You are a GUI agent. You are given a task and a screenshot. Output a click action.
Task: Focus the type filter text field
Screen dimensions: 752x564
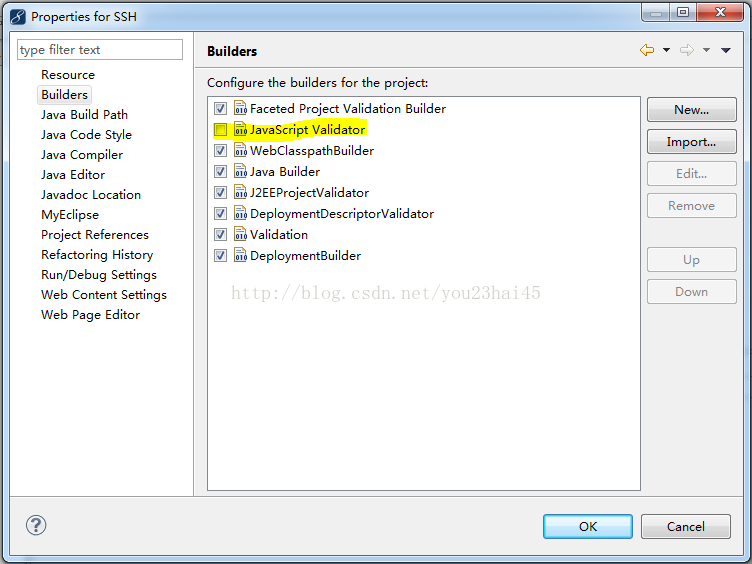[100, 50]
